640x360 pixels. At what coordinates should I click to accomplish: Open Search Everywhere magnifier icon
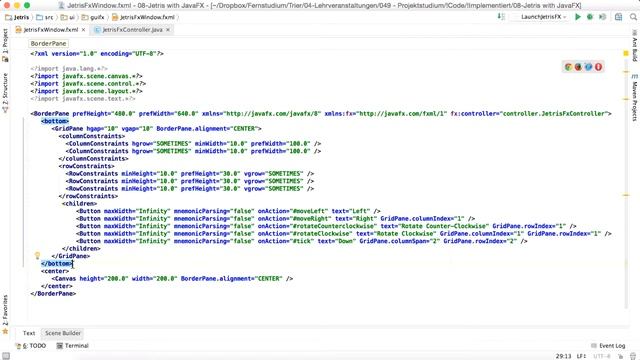click(x=633, y=17)
